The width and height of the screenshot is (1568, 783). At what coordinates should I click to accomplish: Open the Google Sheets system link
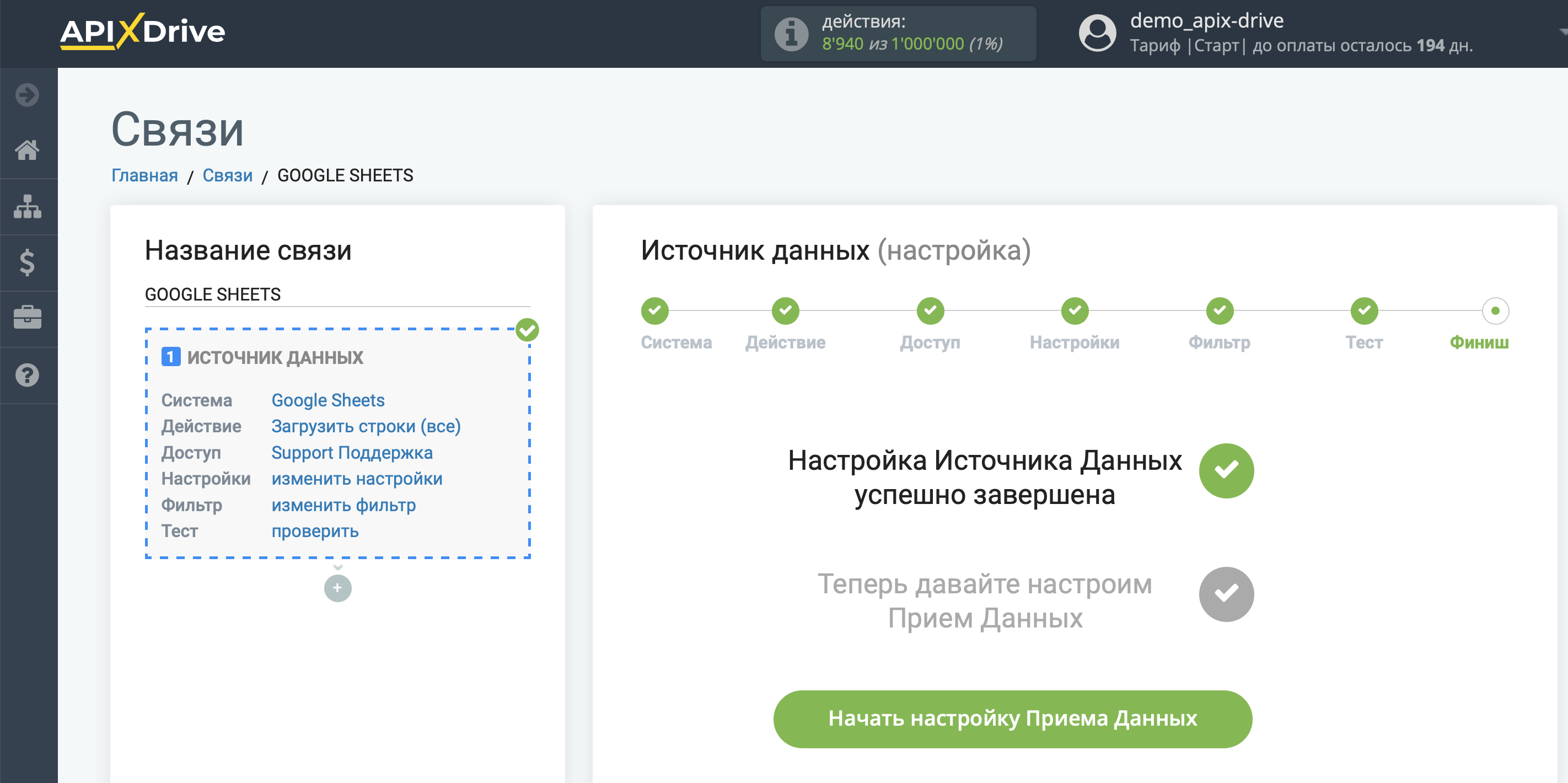tap(327, 400)
